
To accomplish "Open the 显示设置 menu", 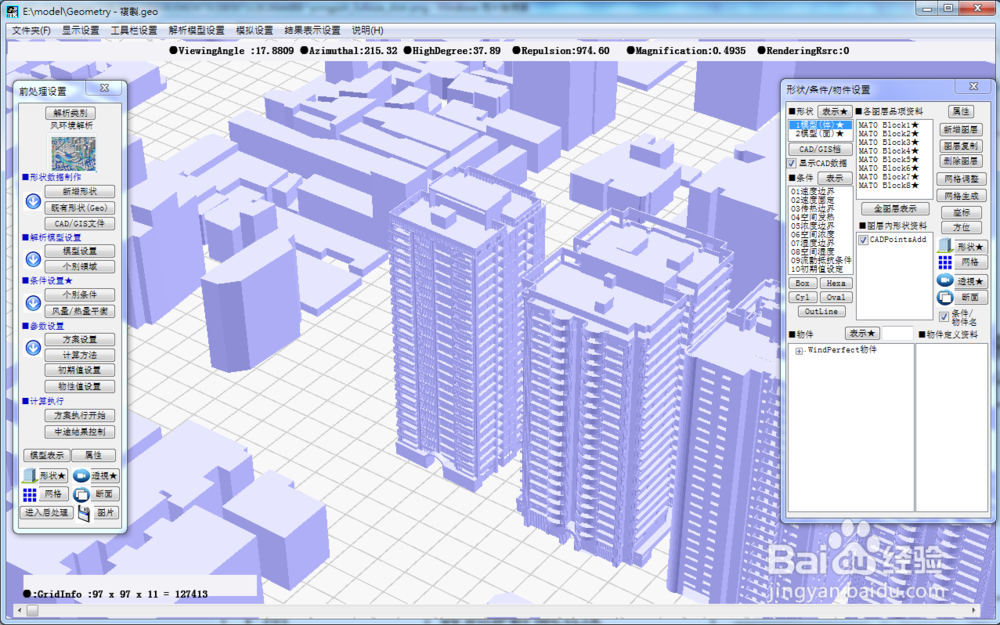I will click(80, 31).
